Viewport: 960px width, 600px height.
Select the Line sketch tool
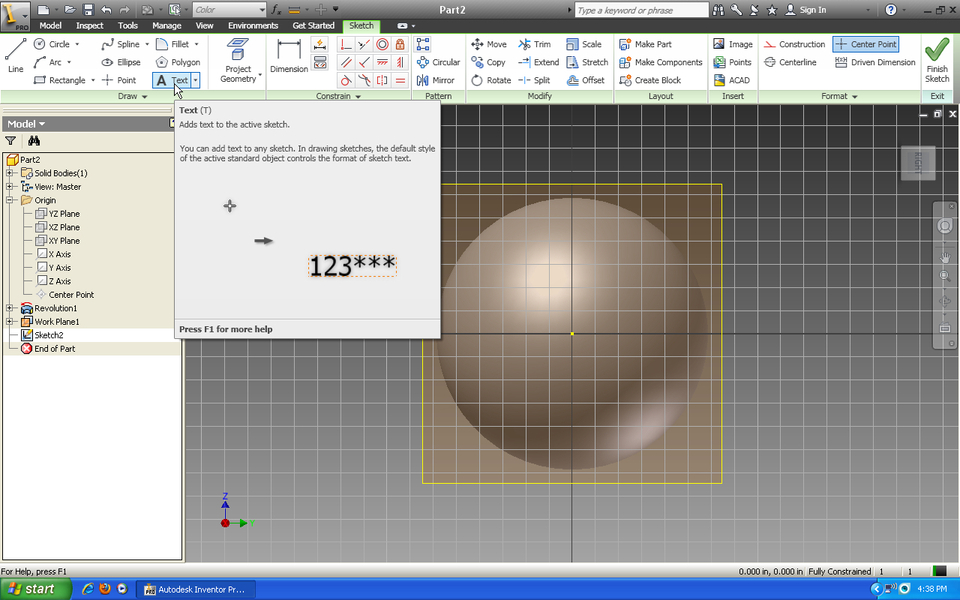coord(15,55)
